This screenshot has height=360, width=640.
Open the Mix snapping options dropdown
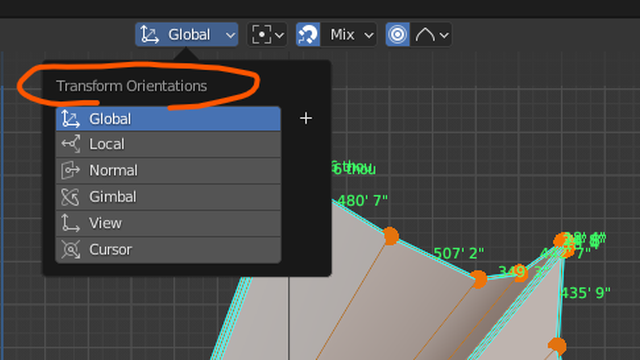pos(349,35)
